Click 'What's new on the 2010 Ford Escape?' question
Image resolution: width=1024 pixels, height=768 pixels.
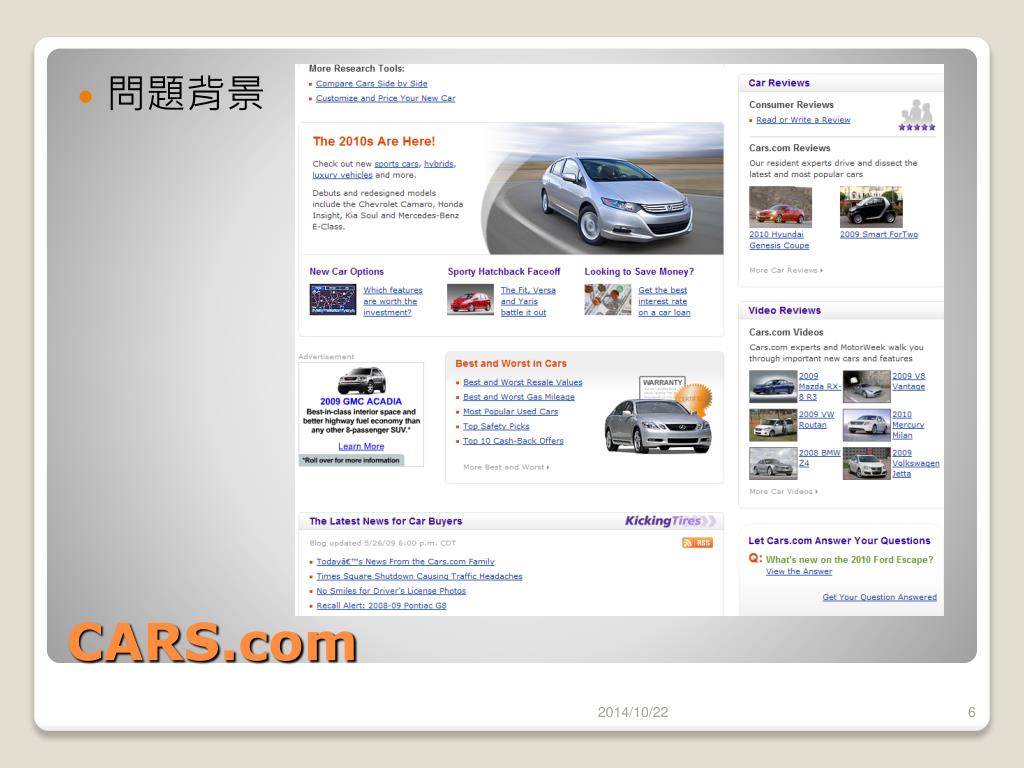(849, 560)
